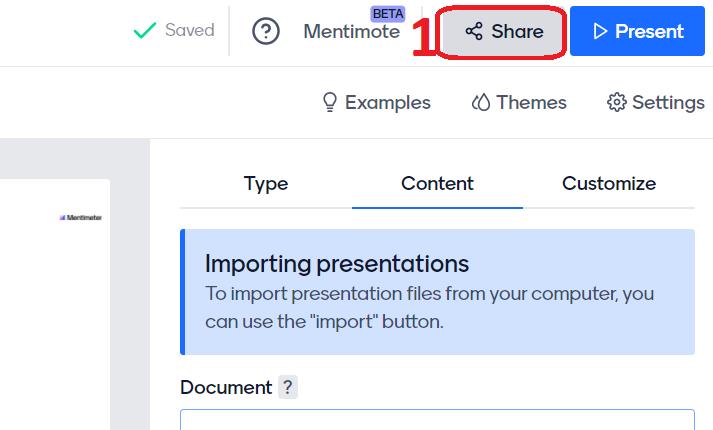Viewport: 713px width, 430px height.
Task: Click the Share button text
Action: coord(517,31)
